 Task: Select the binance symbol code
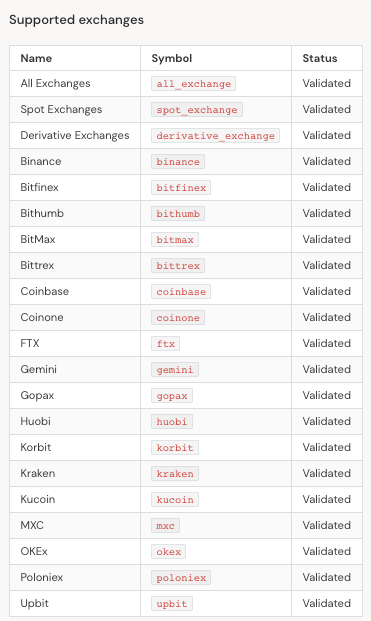point(178,162)
